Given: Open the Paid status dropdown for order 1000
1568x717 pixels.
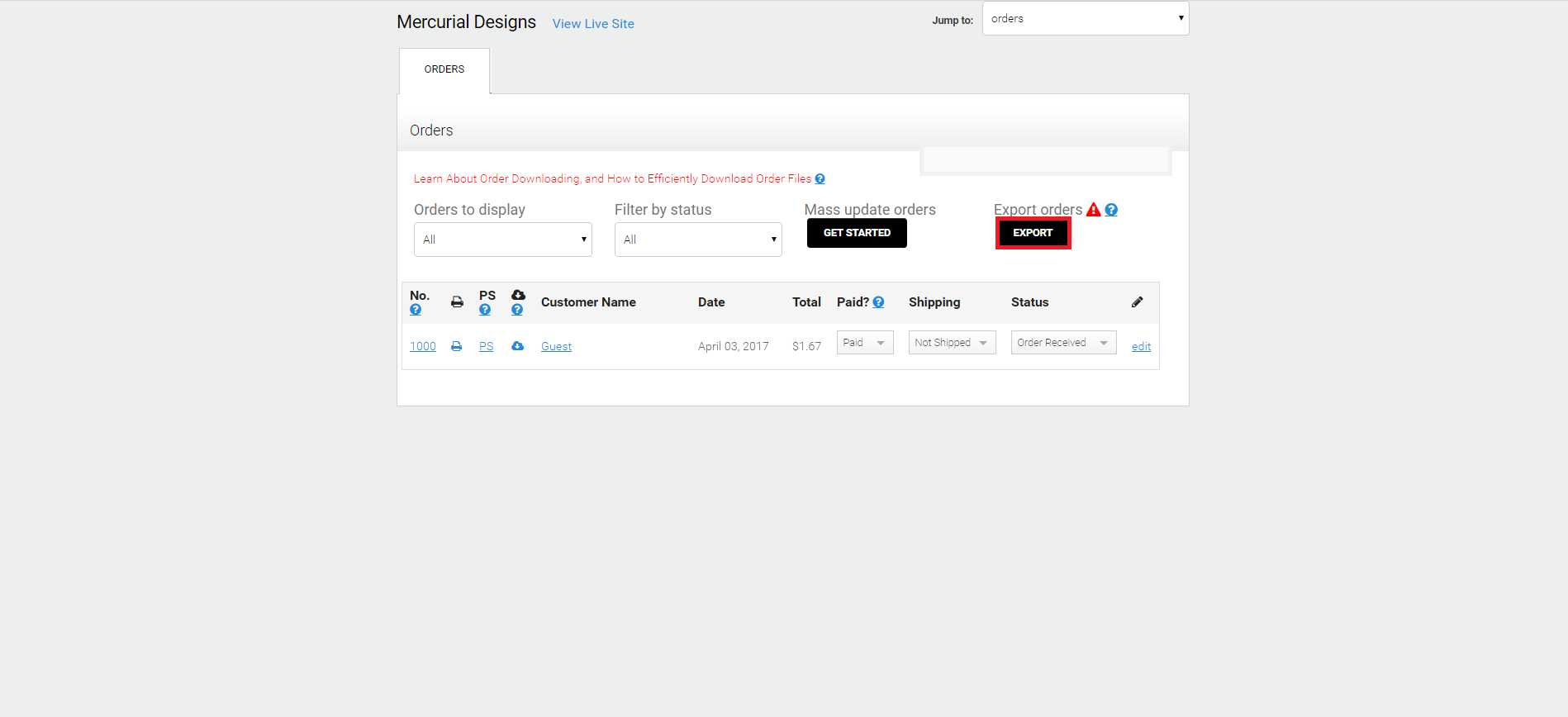Looking at the screenshot, I should tap(865, 343).
